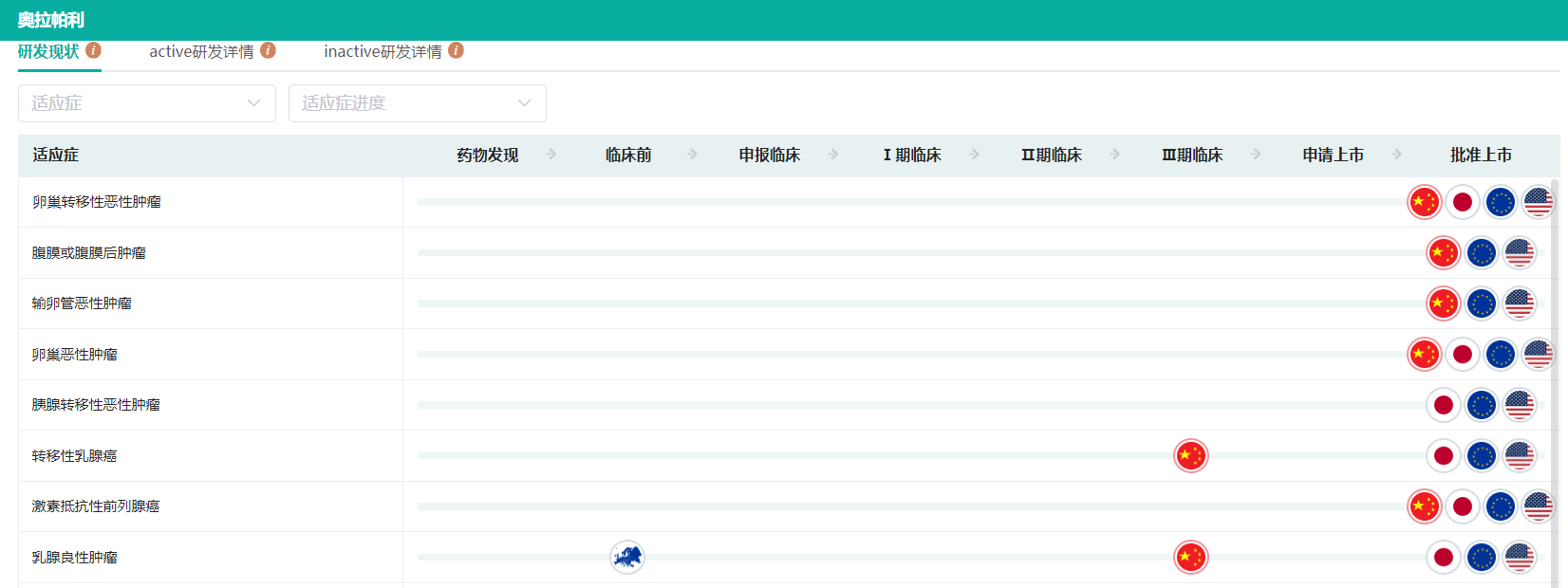Click 批准上市 column header
This screenshot has width=1568, height=588.
pyautogui.click(x=1481, y=156)
